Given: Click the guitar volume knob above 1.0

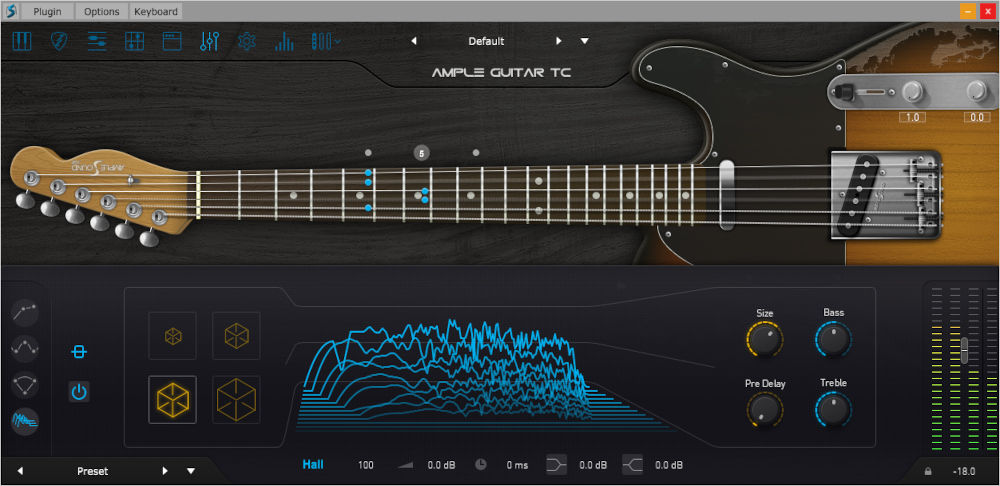Looking at the screenshot, I should (912, 92).
